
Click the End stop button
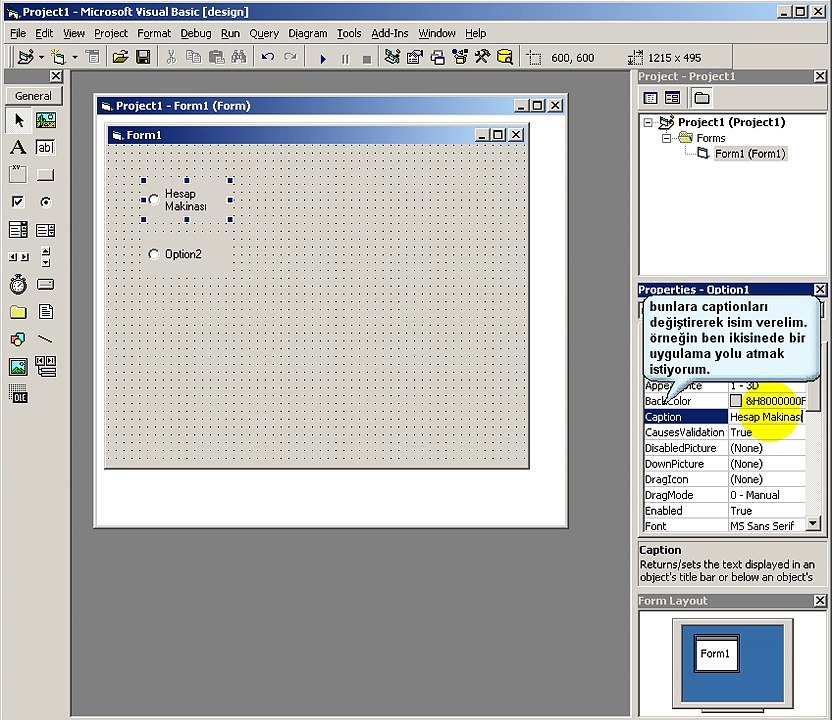367,59
